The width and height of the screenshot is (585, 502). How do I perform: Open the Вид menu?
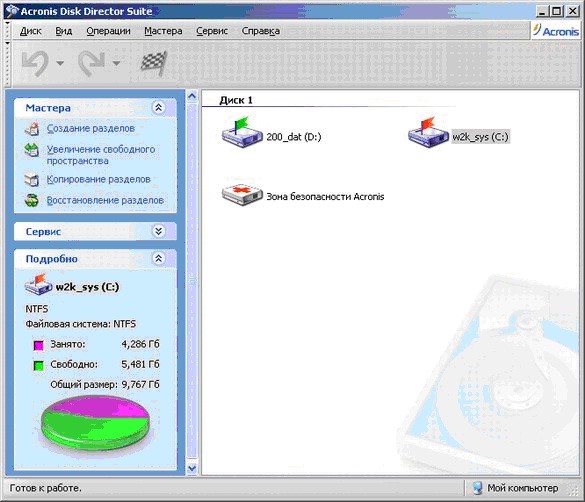(64, 31)
